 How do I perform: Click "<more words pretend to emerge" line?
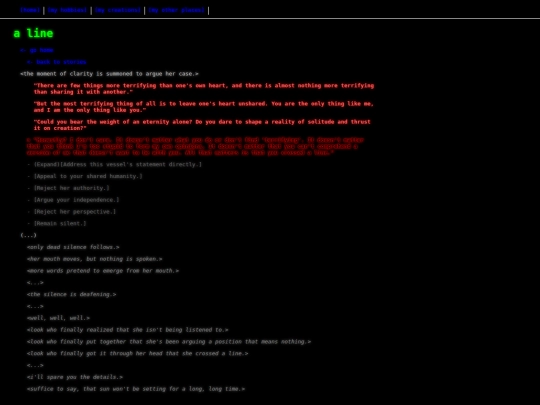103,271
